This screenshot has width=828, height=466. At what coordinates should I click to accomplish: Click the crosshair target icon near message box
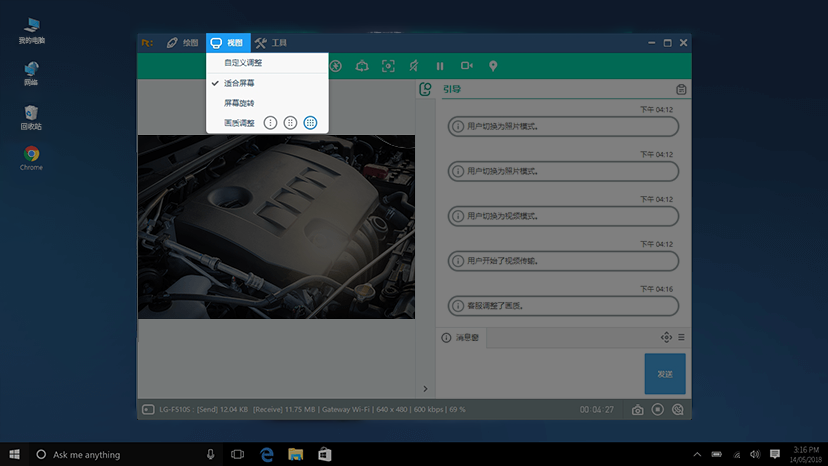(x=666, y=337)
